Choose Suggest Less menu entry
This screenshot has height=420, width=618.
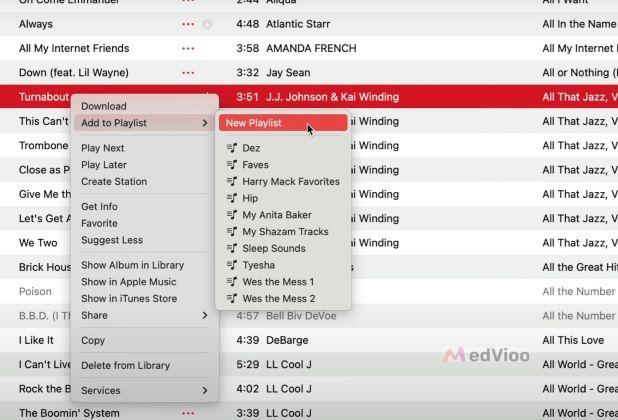point(144,240)
